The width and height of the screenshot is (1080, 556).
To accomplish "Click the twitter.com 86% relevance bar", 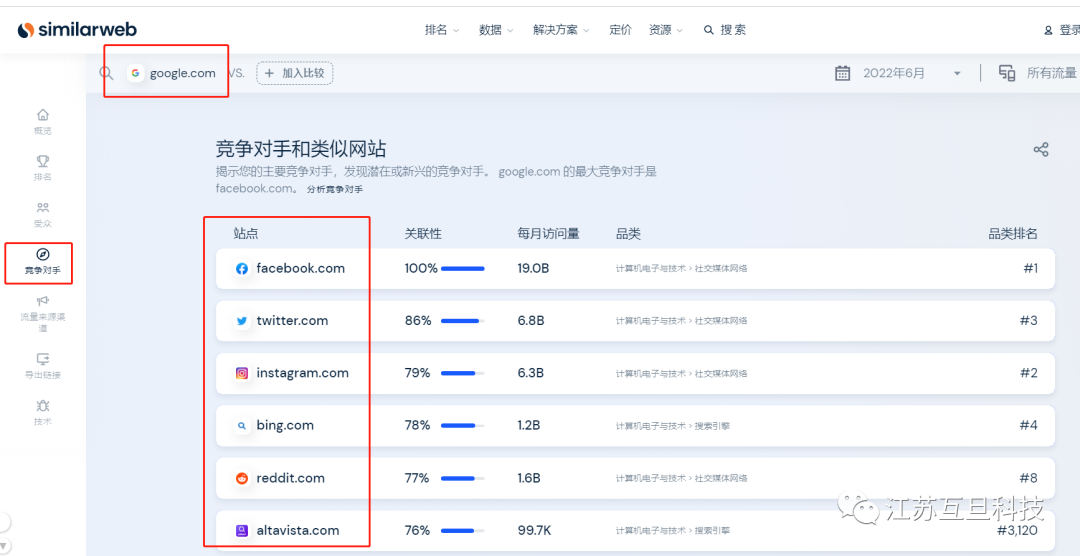I will [x=462, y=321].
